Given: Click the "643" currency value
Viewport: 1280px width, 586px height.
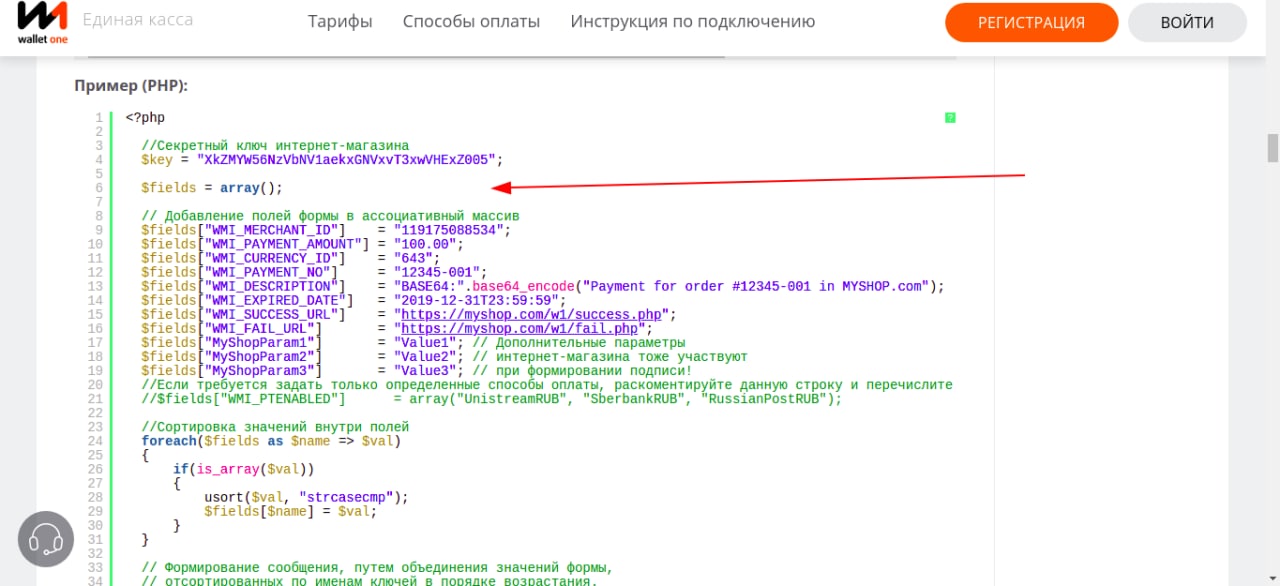Looking at the screenshot, I should 413,258.
